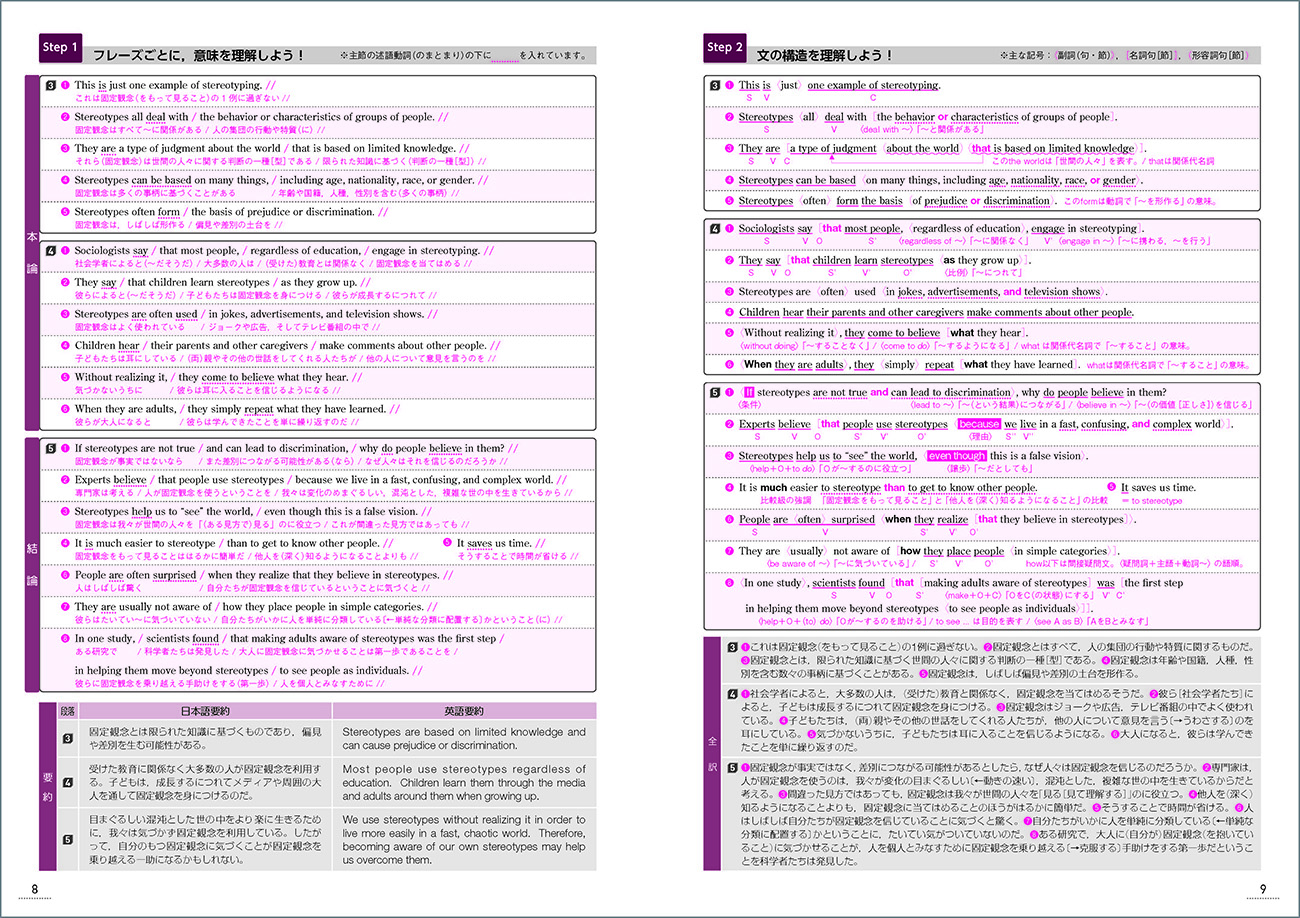In Step 1, click 'Stereotypes can be based on many things'
Image resolution: width=1300 pixels, height=918 pixels.
281,180
